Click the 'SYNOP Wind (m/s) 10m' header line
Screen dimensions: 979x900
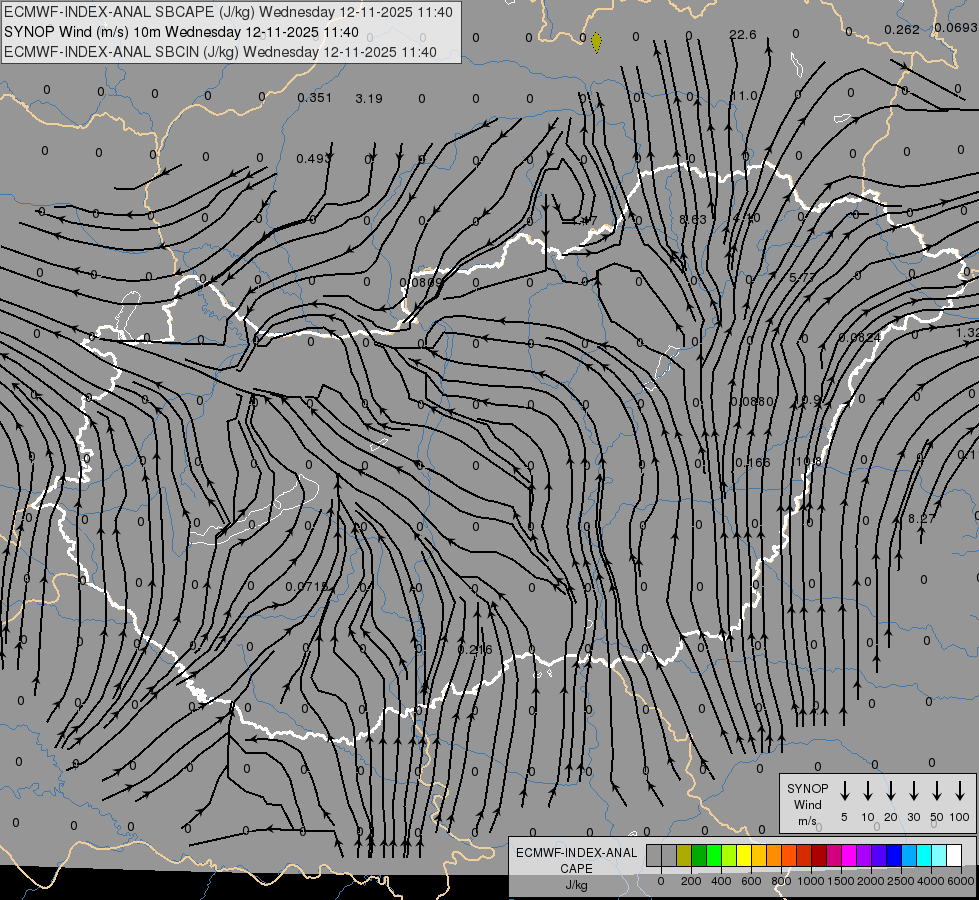click(182, 32)
